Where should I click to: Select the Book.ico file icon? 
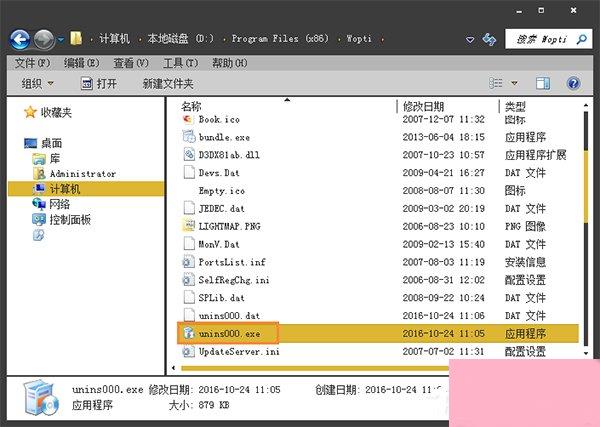point(188,119)
